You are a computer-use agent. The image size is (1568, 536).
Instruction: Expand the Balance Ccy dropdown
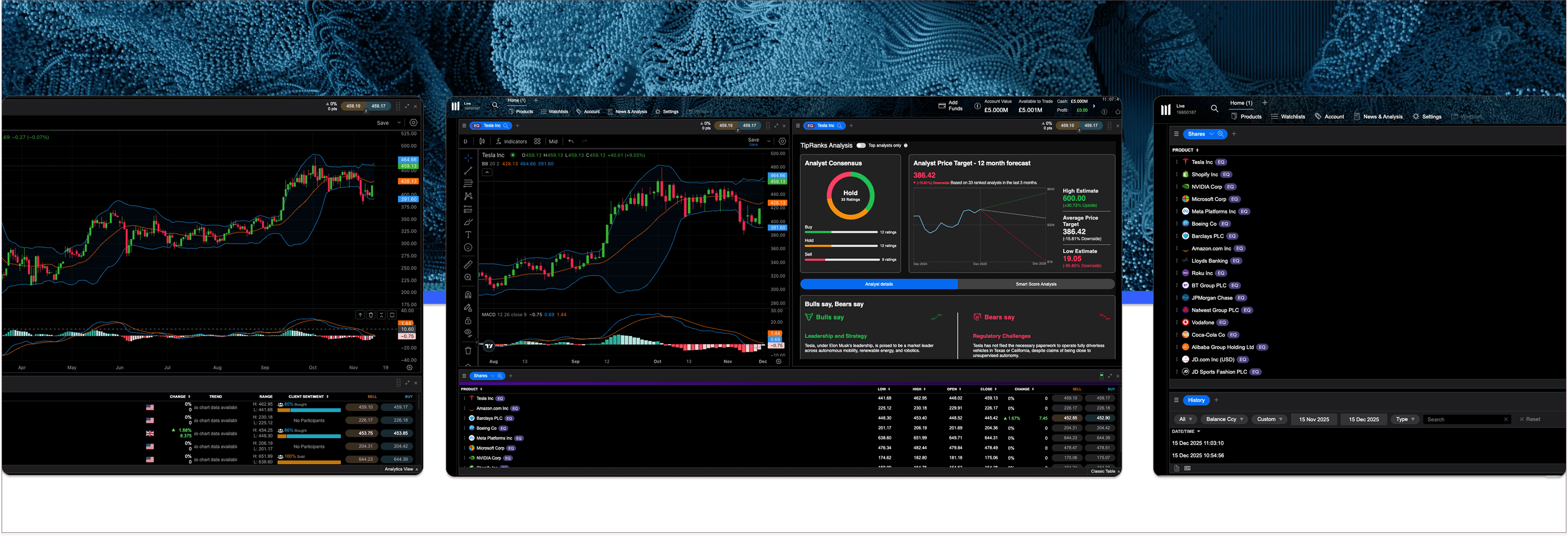click(1224, 419)
